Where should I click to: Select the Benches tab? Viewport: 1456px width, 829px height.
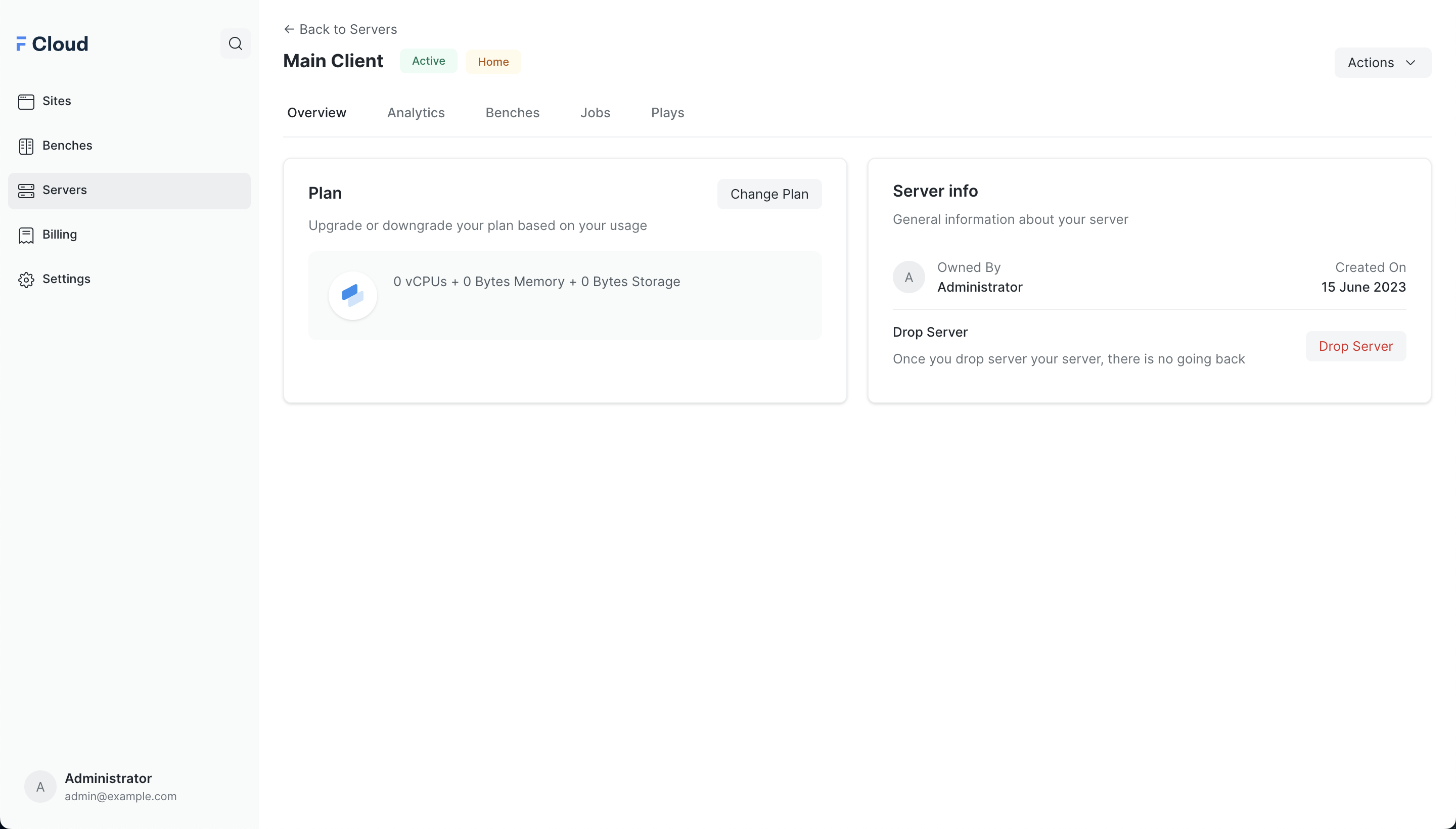[x=512, y=112]
